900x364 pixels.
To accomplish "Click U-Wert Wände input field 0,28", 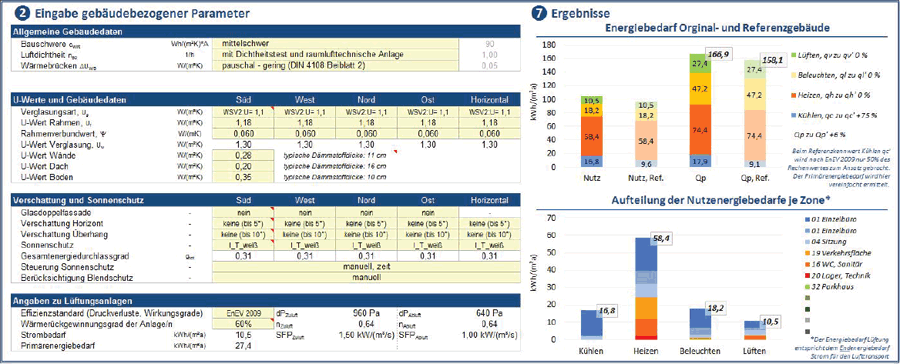I will (243, 156).
